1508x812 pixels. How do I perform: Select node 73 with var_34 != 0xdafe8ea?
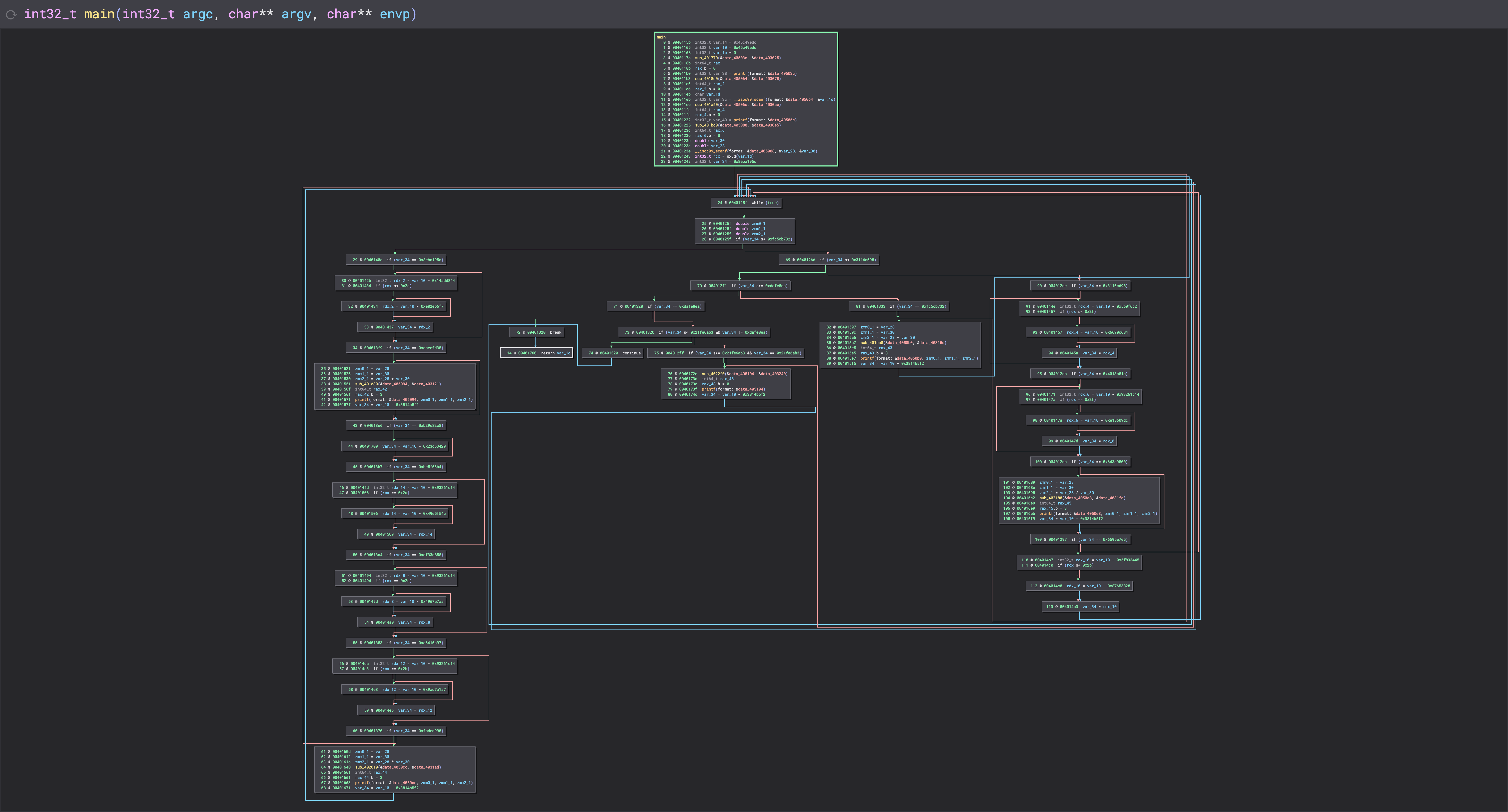click(694, 332)
